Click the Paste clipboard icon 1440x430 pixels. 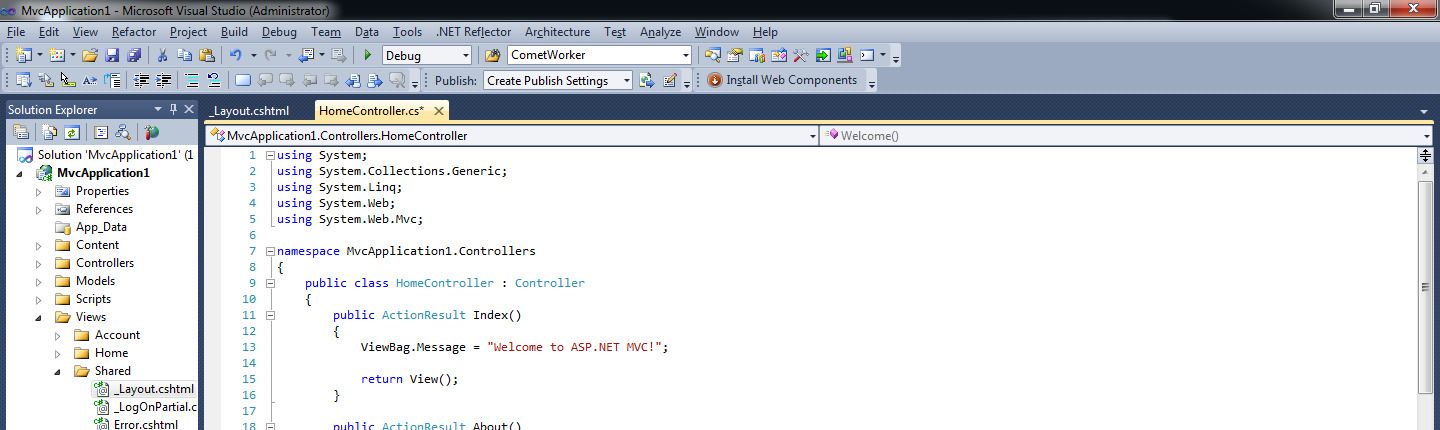pos(207,55)
